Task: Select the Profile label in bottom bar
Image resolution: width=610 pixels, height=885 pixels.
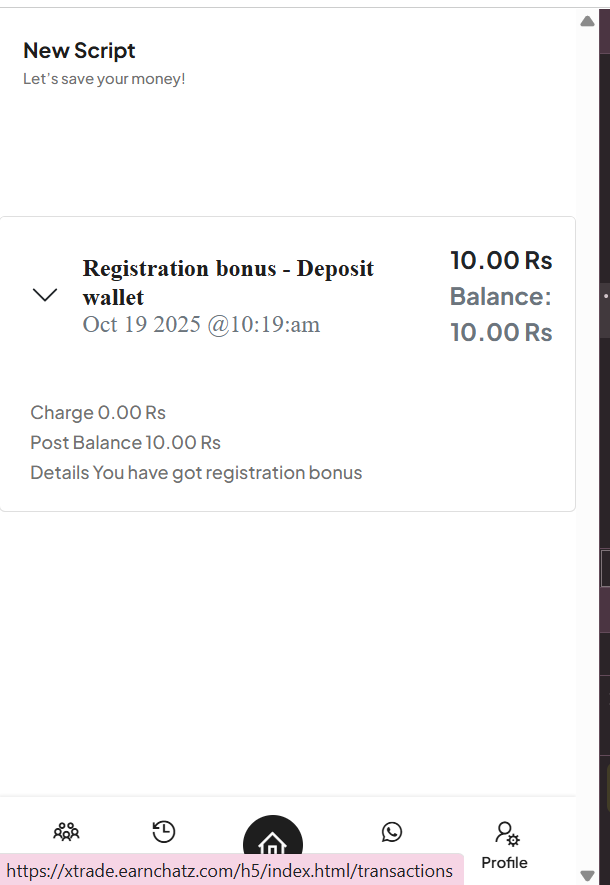Action: click(x=504, y=862)
